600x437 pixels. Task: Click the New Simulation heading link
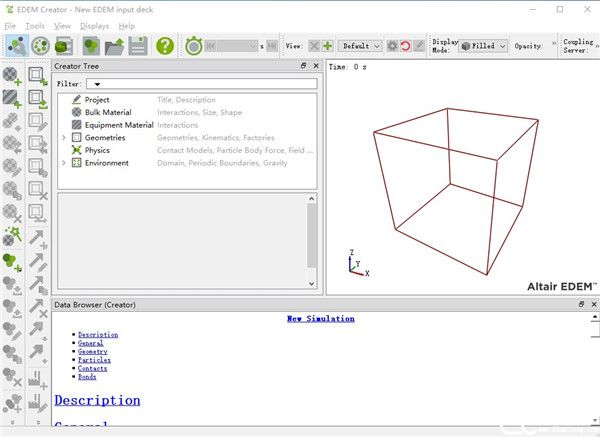click(320, 319)
